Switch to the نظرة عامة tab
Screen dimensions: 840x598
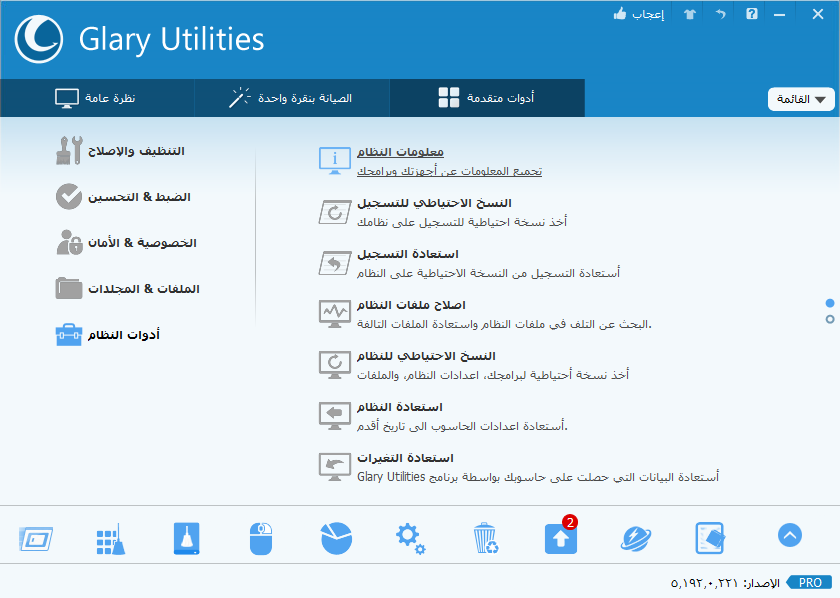(97, 98)
